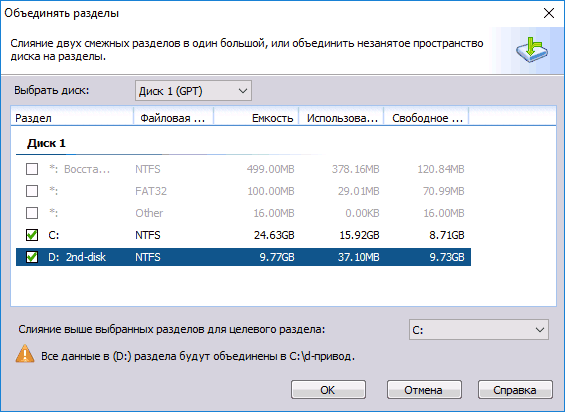This screenshot has width=565, height=412.
Task: Close the Объединять разделы dialog
Action: (x=549, y=13)
